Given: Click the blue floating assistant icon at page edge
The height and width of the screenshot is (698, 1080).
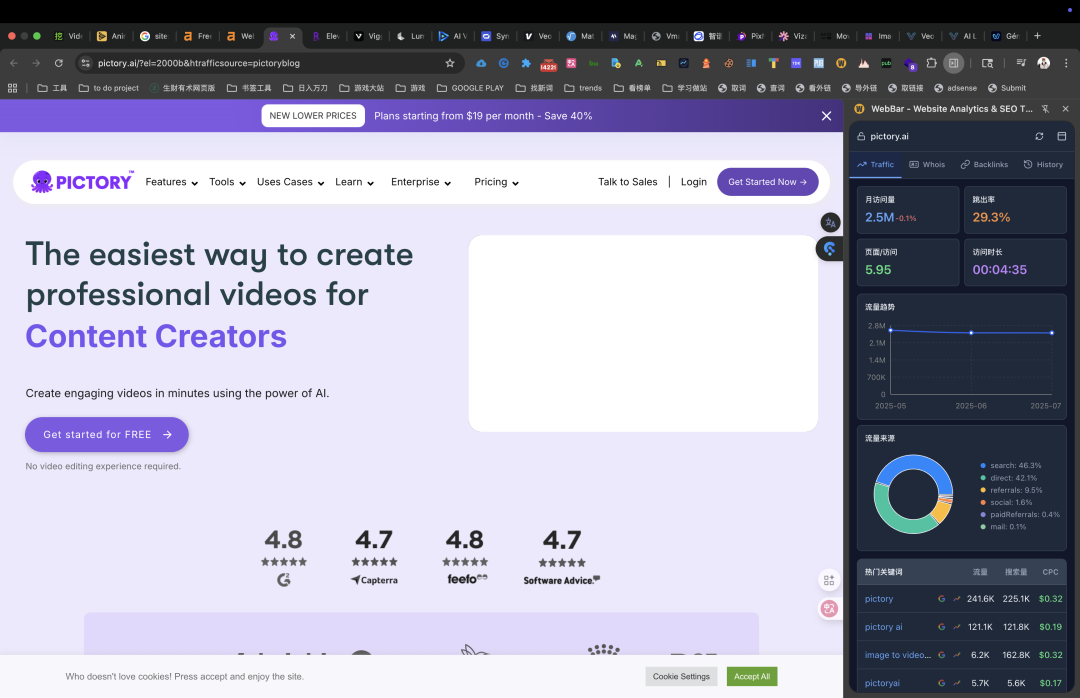Looking at the screenshot, I should (829, 249).
